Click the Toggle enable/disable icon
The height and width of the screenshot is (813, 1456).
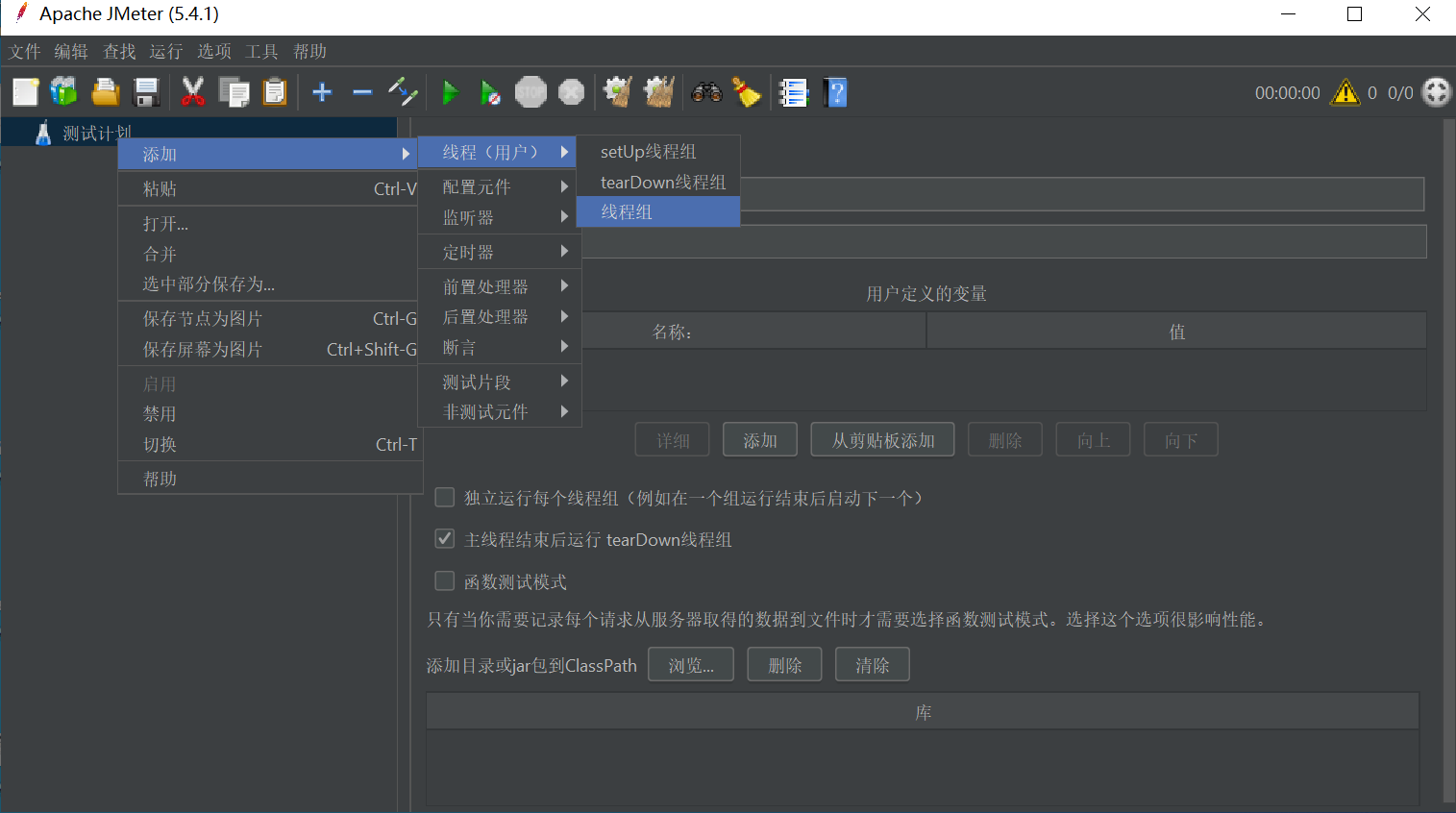pos(403,92)
